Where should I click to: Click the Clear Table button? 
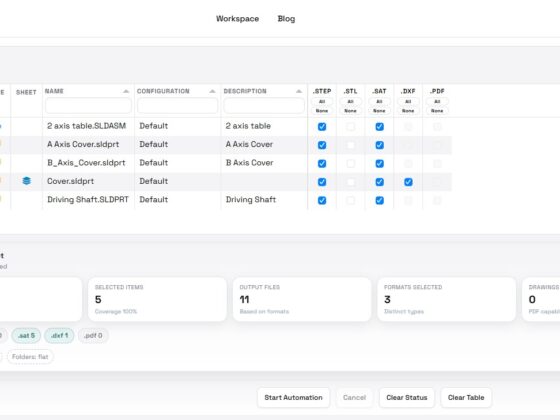[466, 398]
